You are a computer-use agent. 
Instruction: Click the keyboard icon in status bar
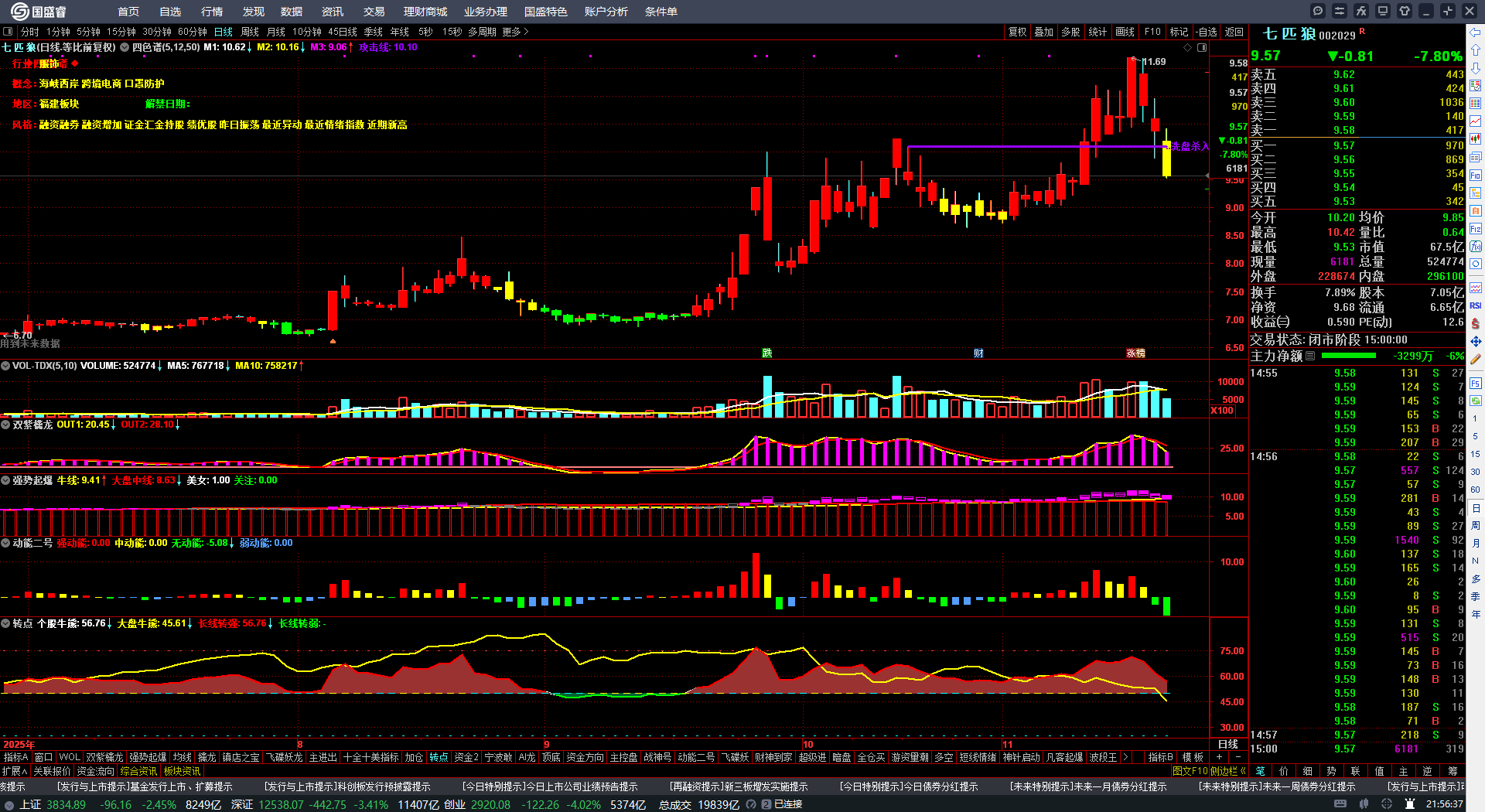pos(1340,804)
